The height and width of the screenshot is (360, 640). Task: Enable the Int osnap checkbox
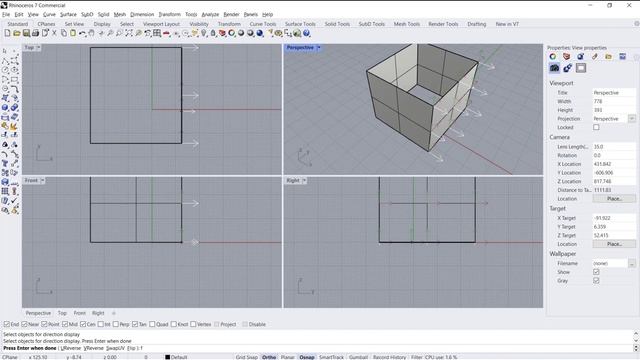tap(100, 324)
